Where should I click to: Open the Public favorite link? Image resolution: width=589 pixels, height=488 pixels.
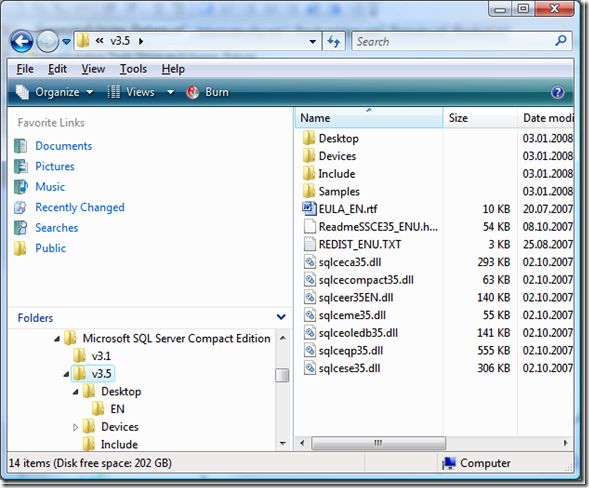50,248
